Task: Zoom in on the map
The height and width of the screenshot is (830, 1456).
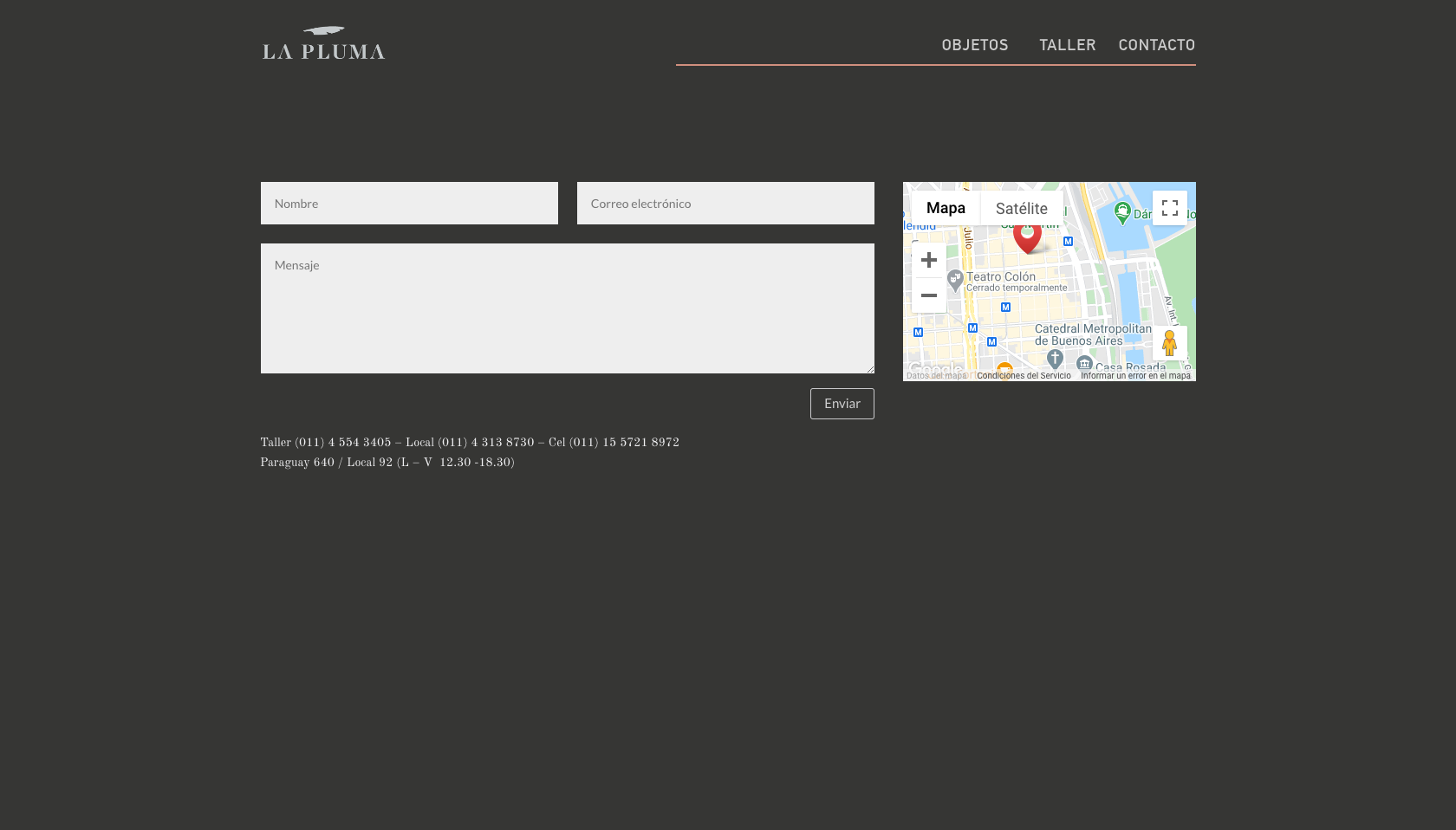Action: tap(929, 260)
